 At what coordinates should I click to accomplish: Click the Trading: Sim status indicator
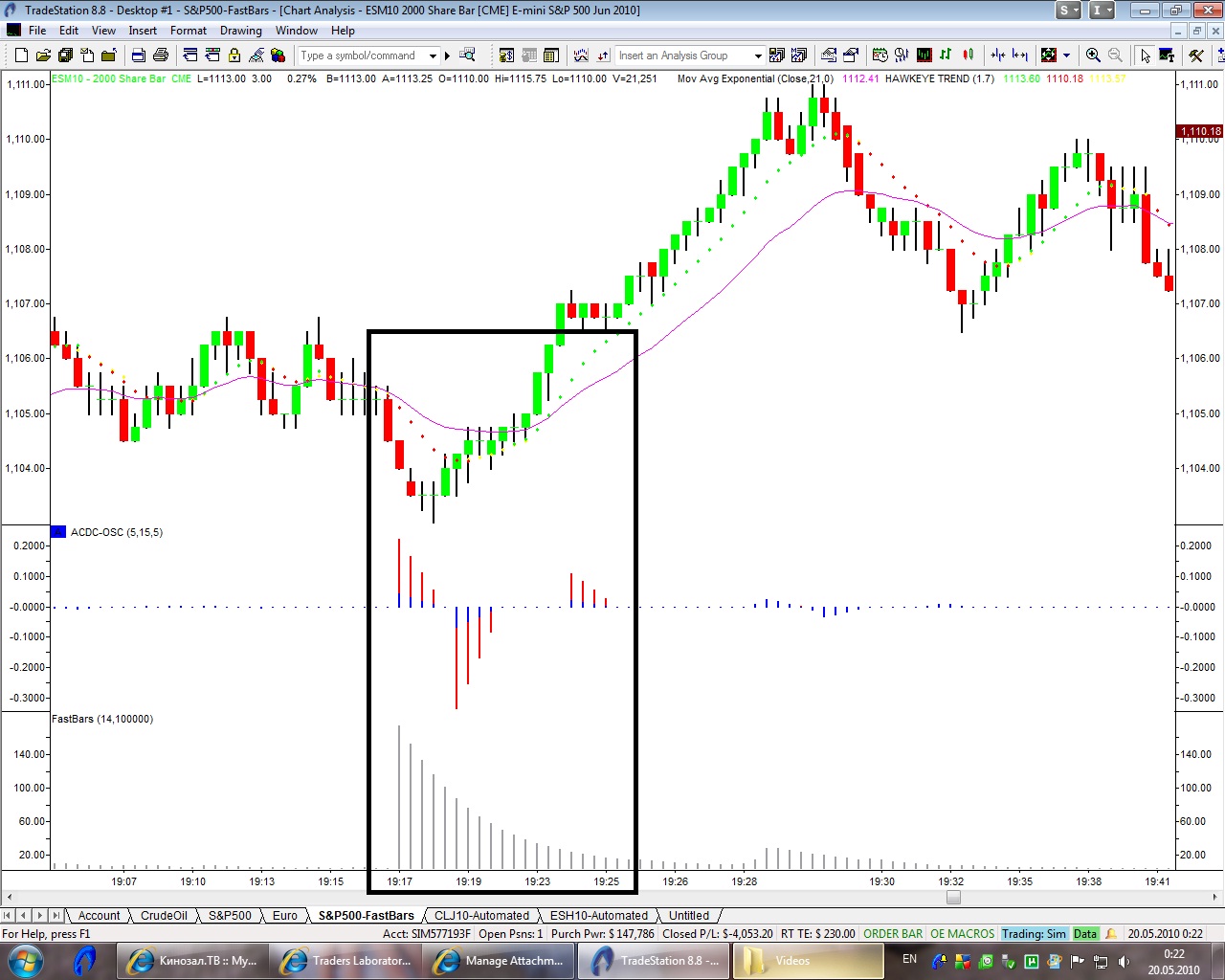pyautogui.click(x=1035, y=934)
